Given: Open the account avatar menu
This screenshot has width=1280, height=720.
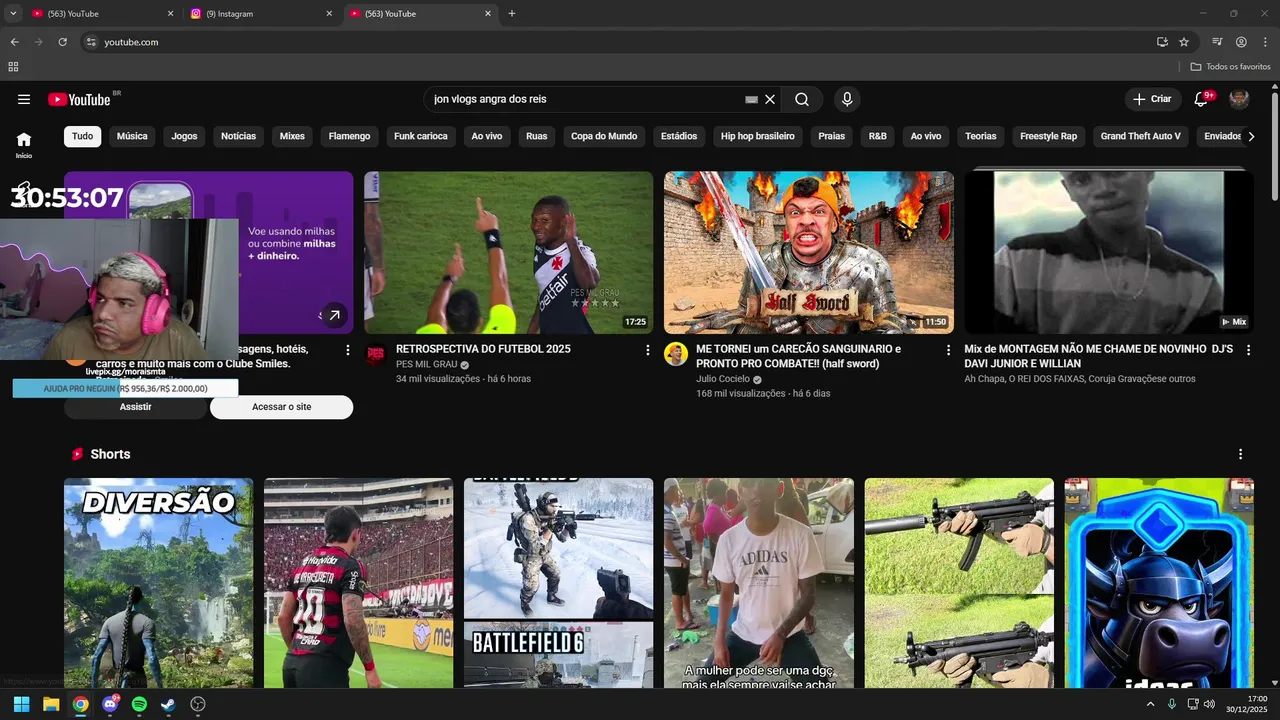Looking at the screenshot, I should pos(1239,99).
